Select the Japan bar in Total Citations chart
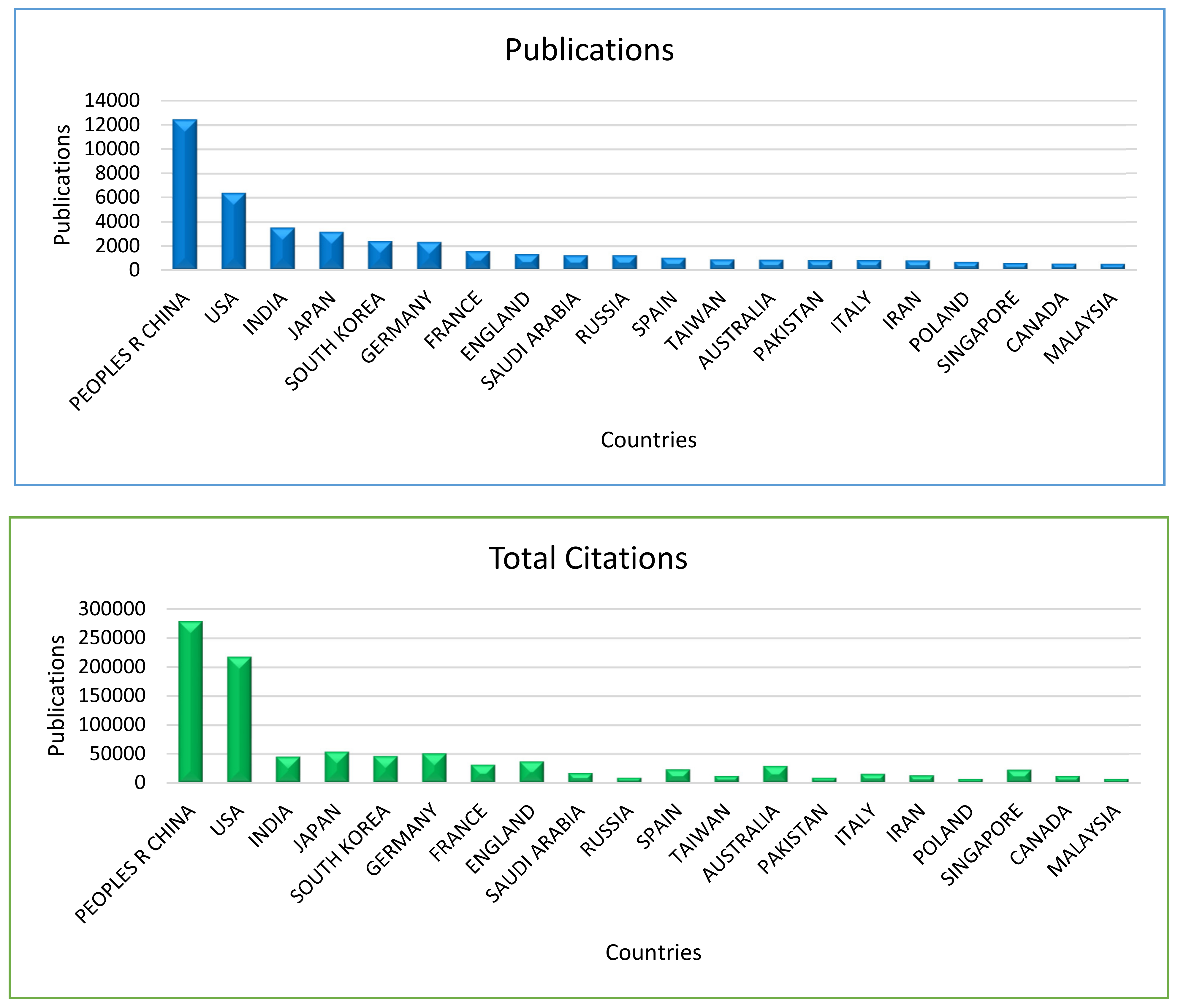1178x1008 pixels. coord(337,767)
